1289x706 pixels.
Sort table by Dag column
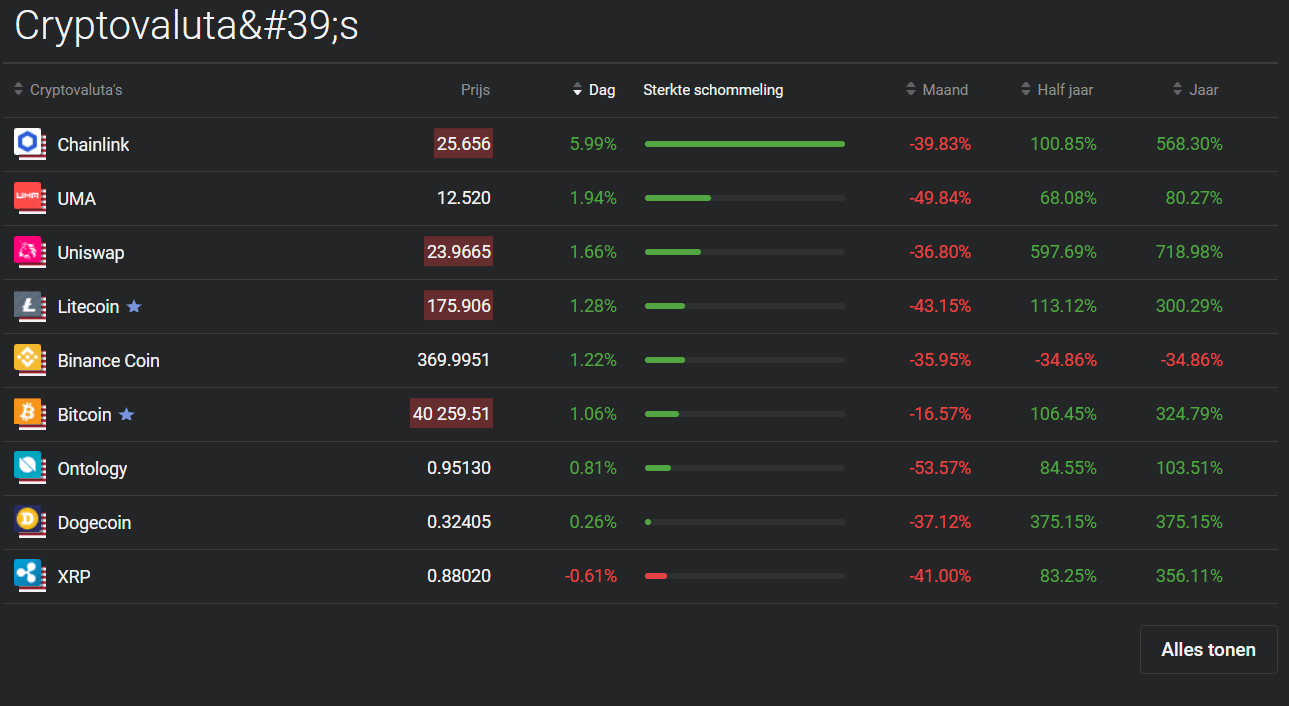pyautogui.click(x=594, y=90)
